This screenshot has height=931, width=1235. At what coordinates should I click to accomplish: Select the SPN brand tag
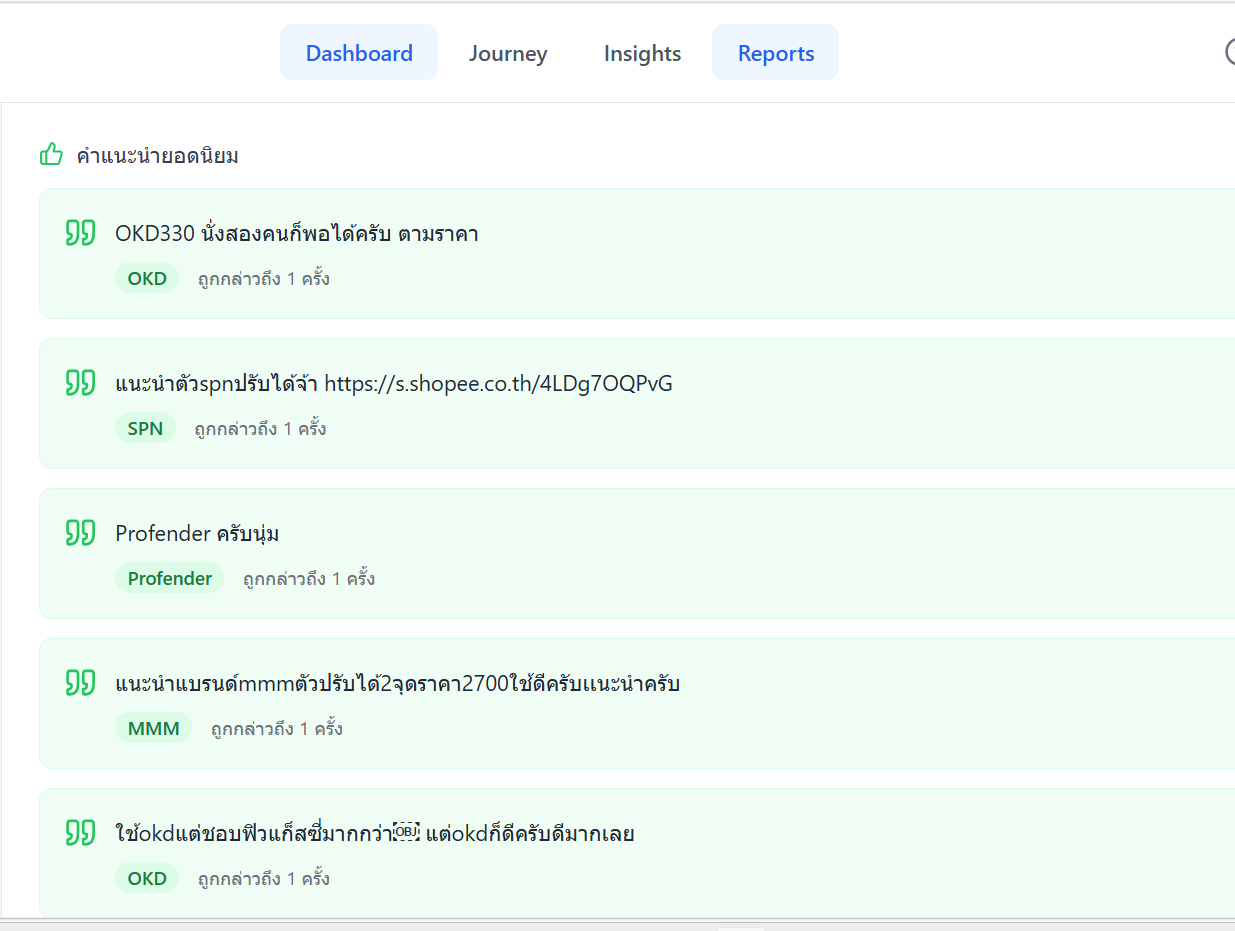(145, 428)
